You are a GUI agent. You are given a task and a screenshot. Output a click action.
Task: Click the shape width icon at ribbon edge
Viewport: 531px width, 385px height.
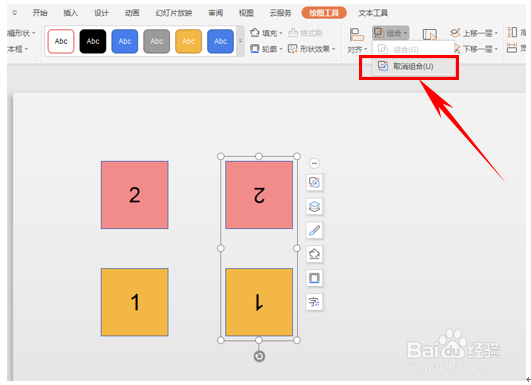point(512,48)
